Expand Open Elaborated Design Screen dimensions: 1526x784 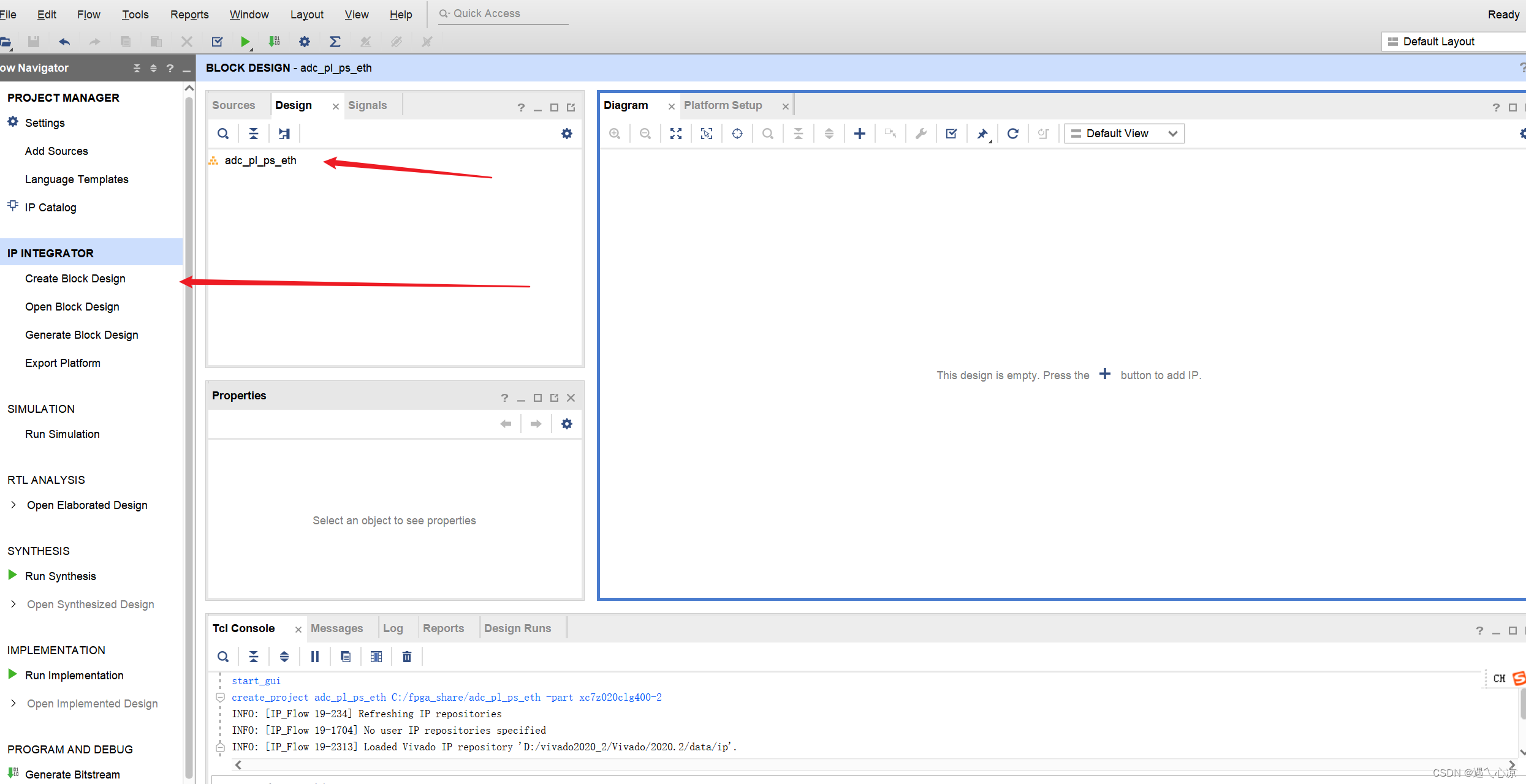[x=13, y=505]
